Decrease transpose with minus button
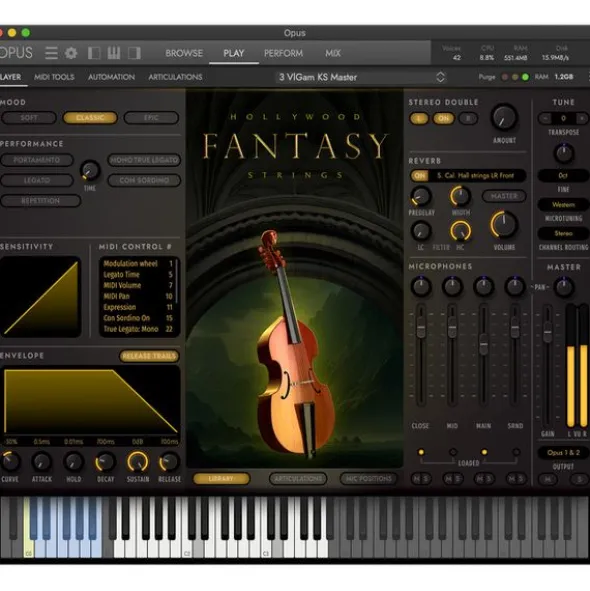Image resolution: width=590 pixels, height=591 pixels. (x=545, y=118)
